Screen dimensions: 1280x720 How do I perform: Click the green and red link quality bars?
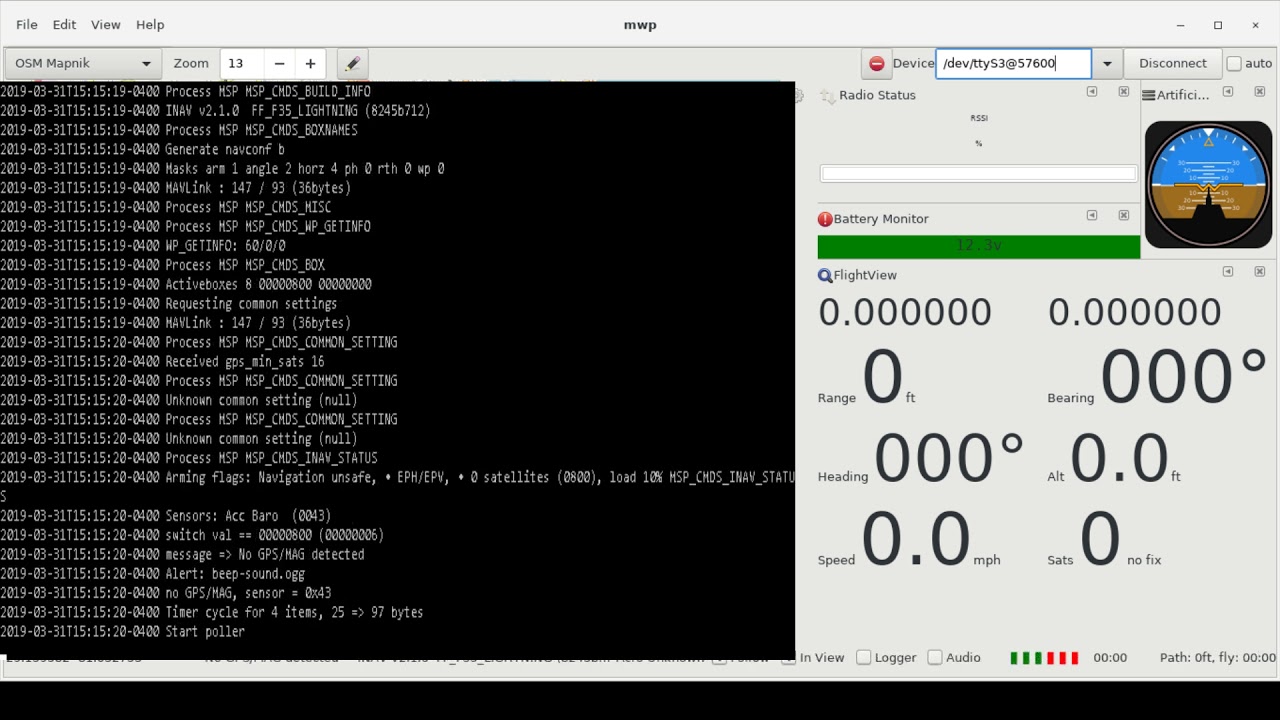click(1044, 657)
